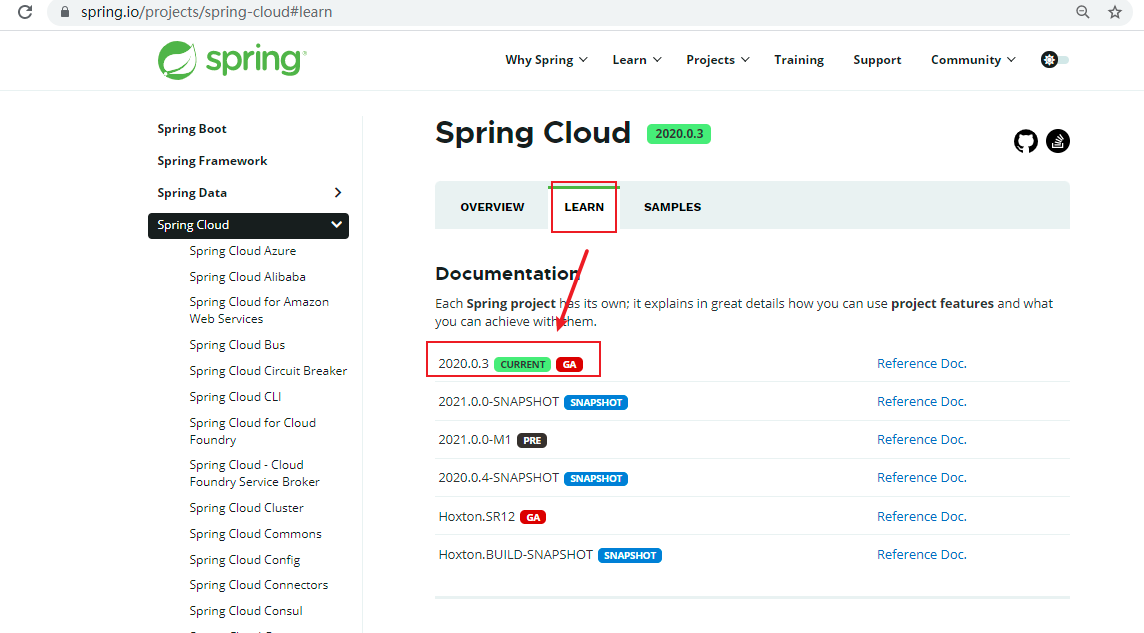Click the 2021.0.0-SNAPSHOT version text
The height and width of the screenshot is (633, 1144).
pyautogui.click(x=498, y=402)
